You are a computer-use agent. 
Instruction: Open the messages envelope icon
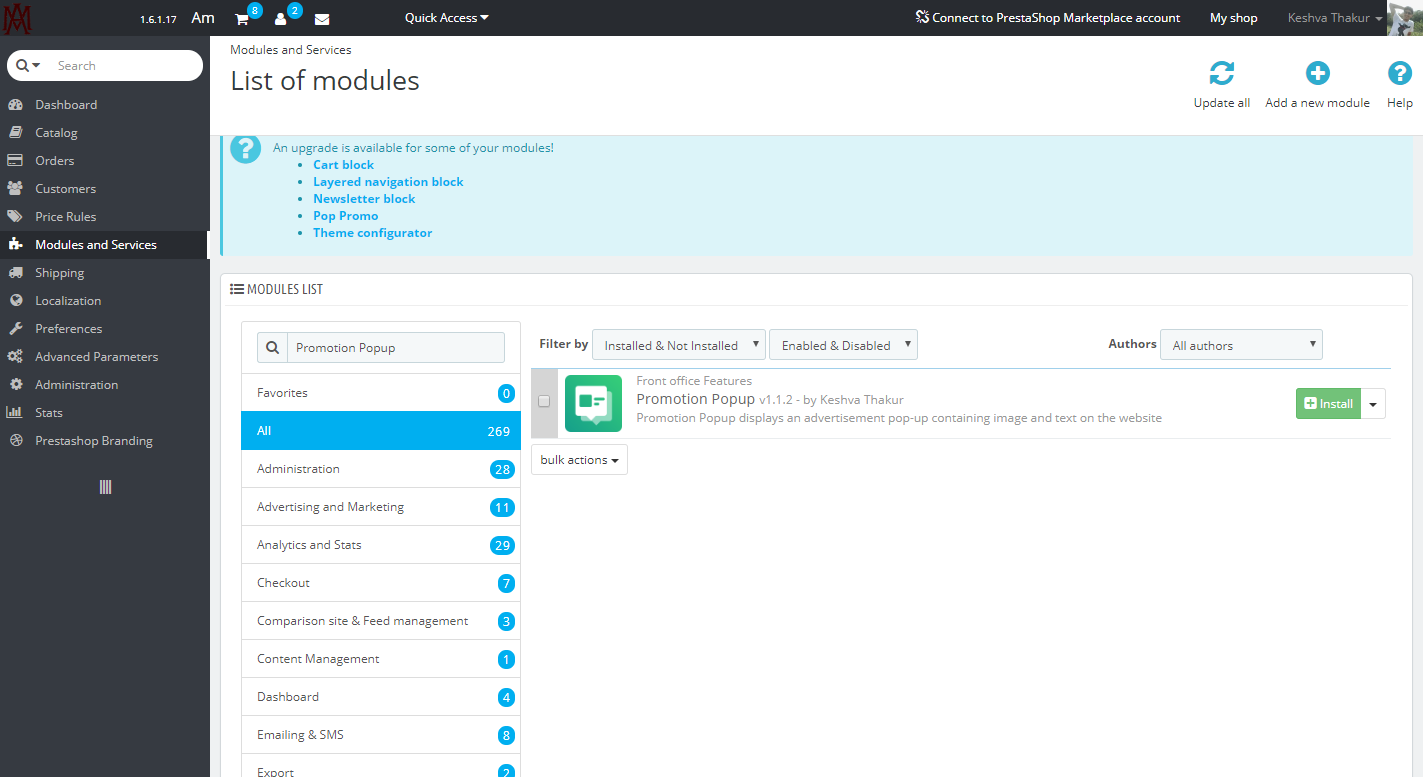click(x=322, y=19)
